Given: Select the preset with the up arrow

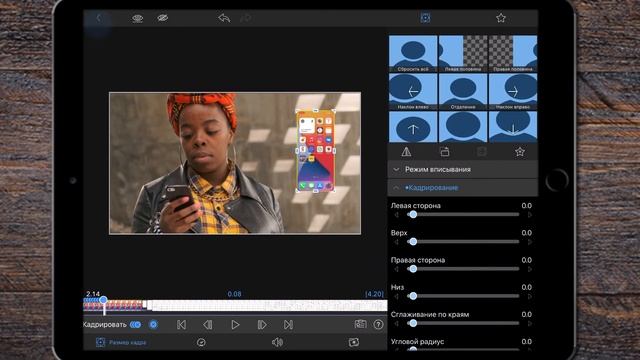Looking at the screenshot, I should pyautogui.click(x=413, y=127).
